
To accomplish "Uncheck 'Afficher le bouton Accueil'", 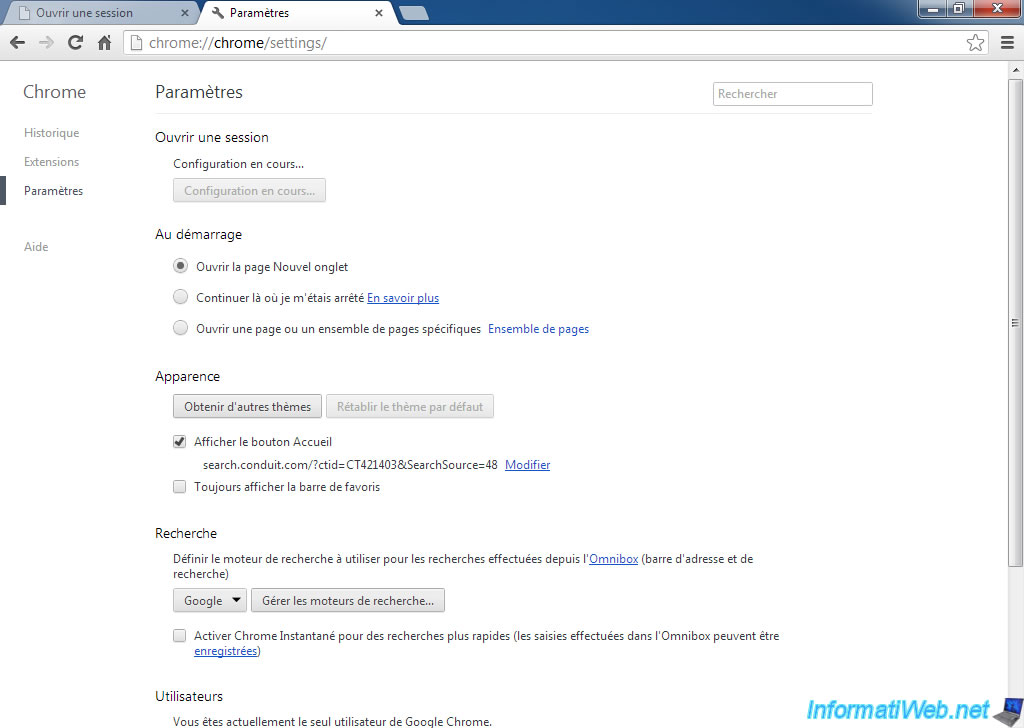I will 180,442.
